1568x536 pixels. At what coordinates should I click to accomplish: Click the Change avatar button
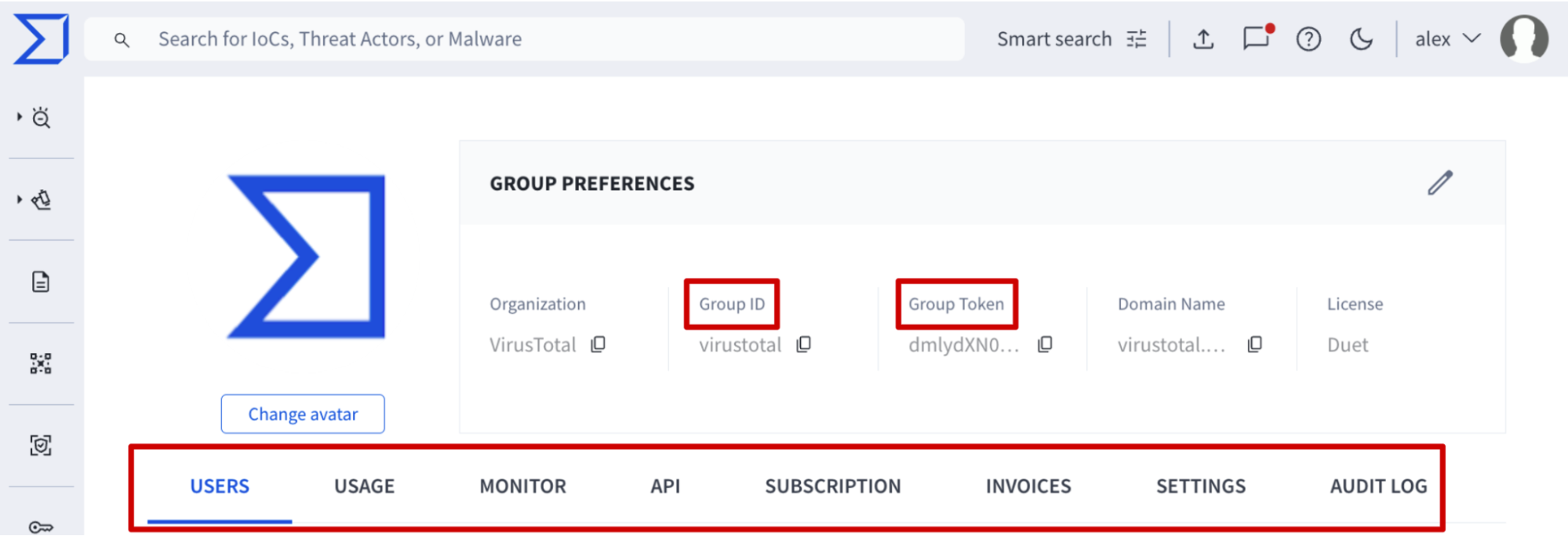coord(303,414)
